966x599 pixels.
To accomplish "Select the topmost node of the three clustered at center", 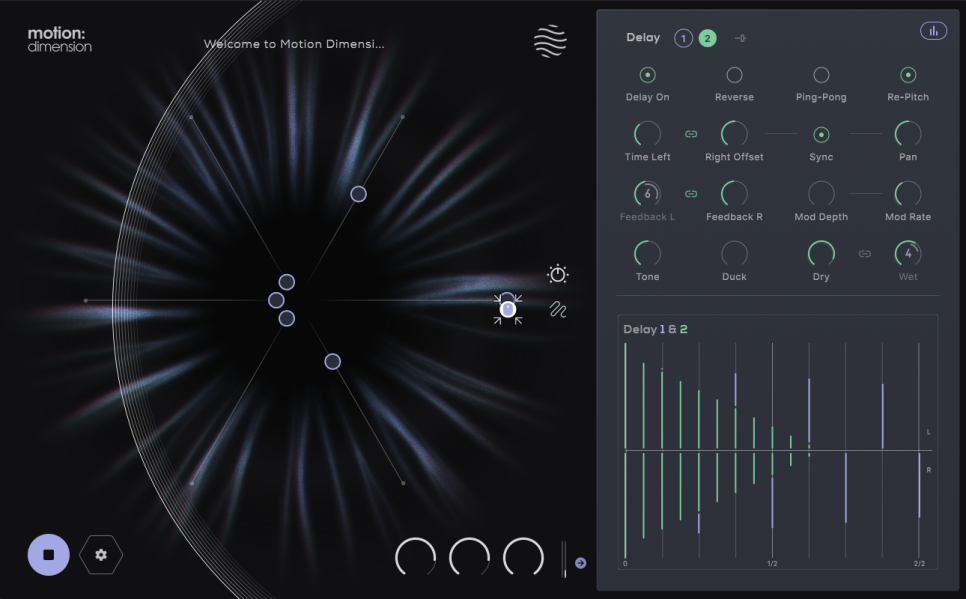I will (x=286, y=282).
